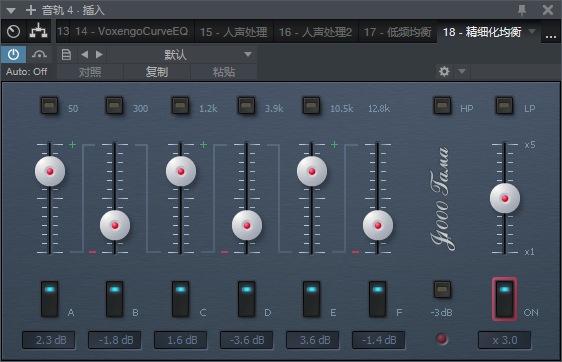Collapse the insert panel triangle at top left
Image resolution: width=562 pixels, height=362 pixels.
[11, 10]
